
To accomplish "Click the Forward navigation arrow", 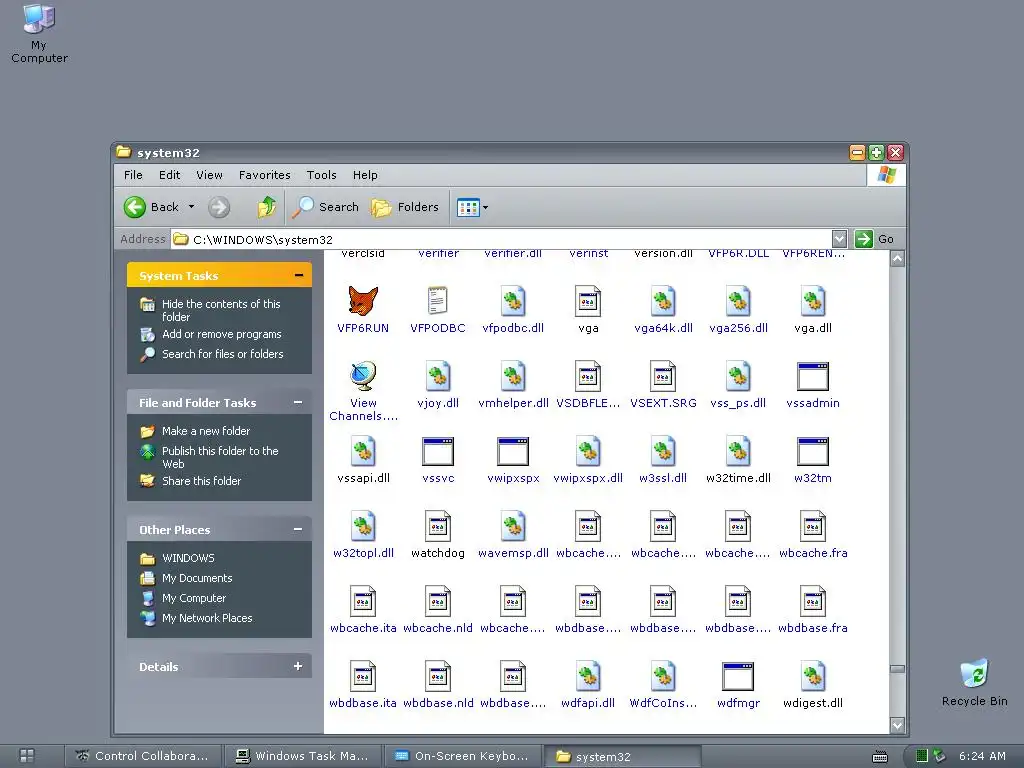I will click(219, 208).
